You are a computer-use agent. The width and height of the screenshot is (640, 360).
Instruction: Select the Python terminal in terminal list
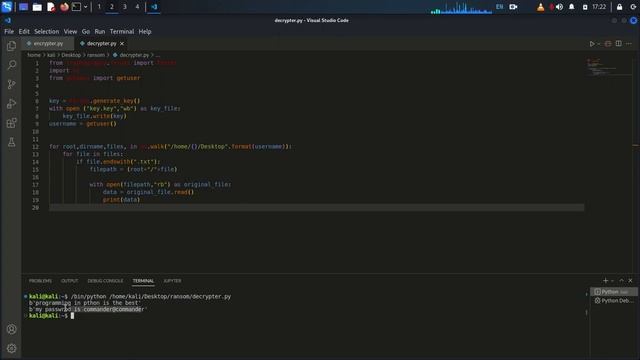[614, 291]
